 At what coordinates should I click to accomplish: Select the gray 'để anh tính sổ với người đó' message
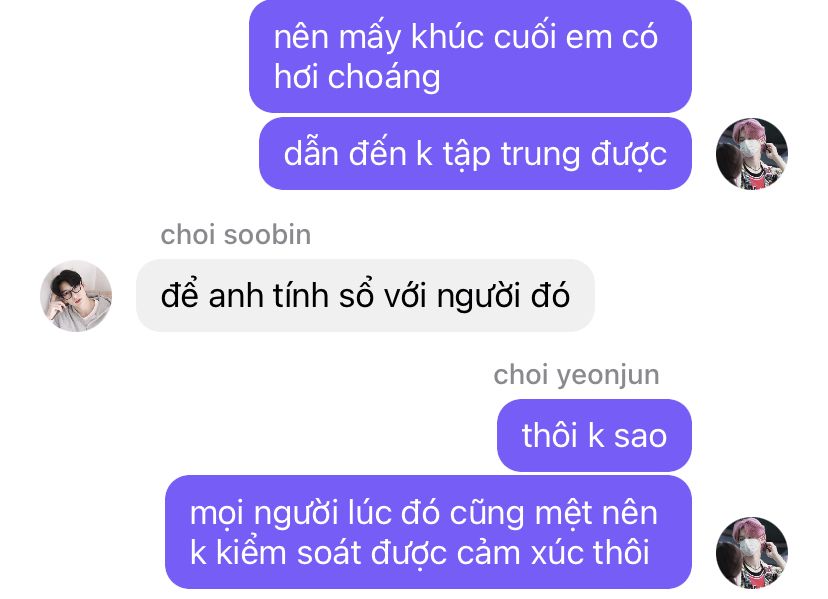365,295
